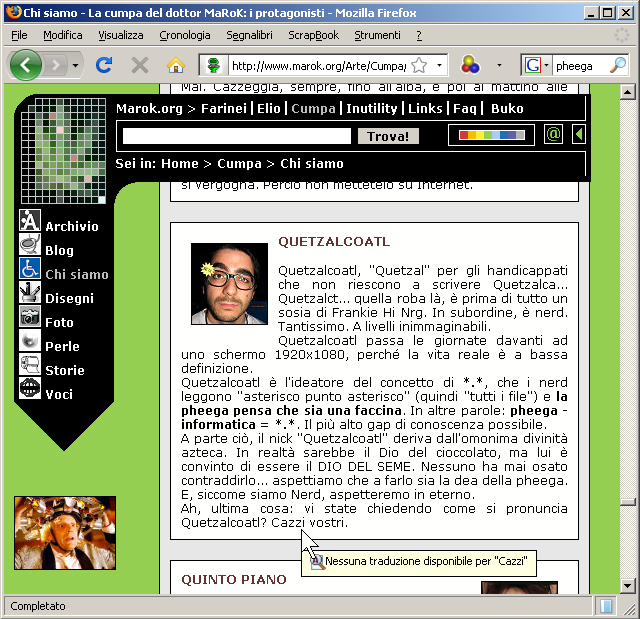Click the Voci mouth icon
This screenshot has width=640, height=619.
[x=30, y=390]
